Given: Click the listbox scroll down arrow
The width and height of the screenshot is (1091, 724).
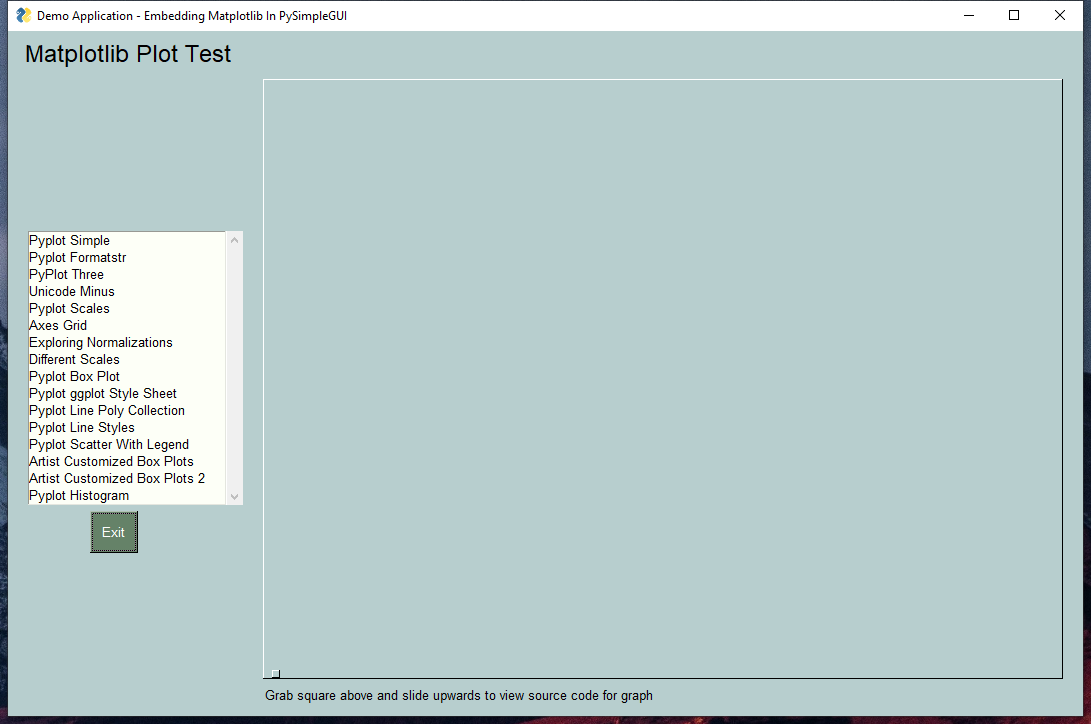Looking at the screenshot, I should pyautogui.click(x=235, y=496).
